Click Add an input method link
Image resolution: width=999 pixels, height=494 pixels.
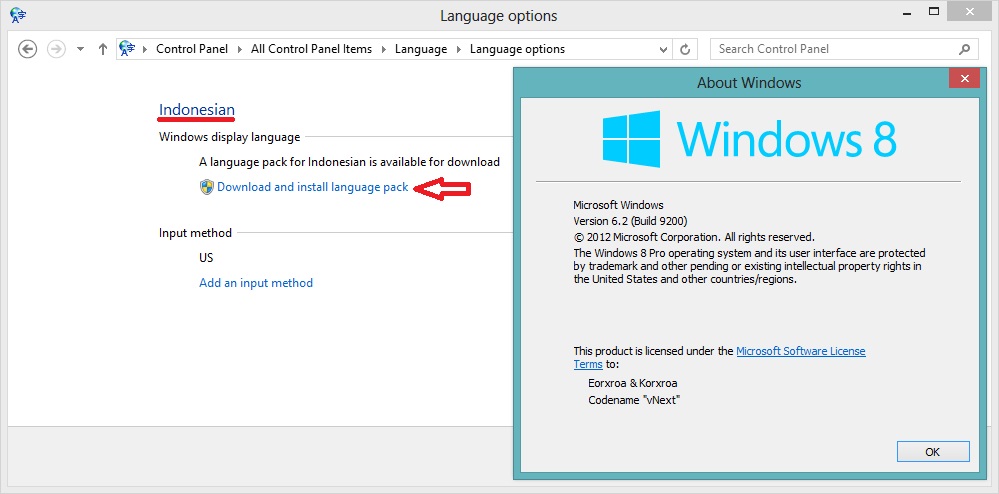[x=256, y=282]
